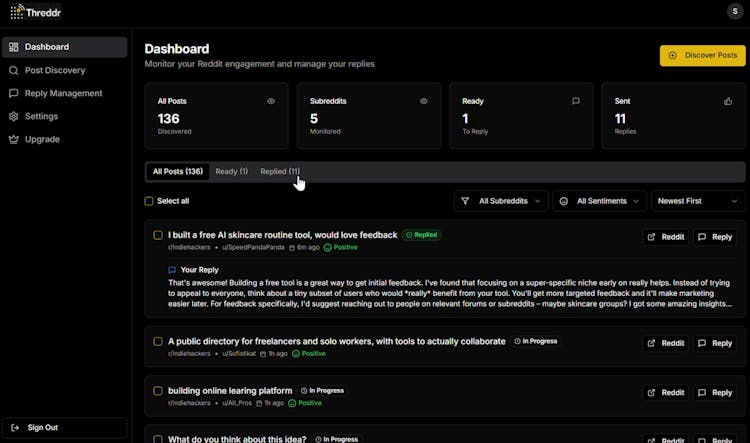Switch to the Replied (11) tab
The image size is (750, 443).
[x=280, y=171]
